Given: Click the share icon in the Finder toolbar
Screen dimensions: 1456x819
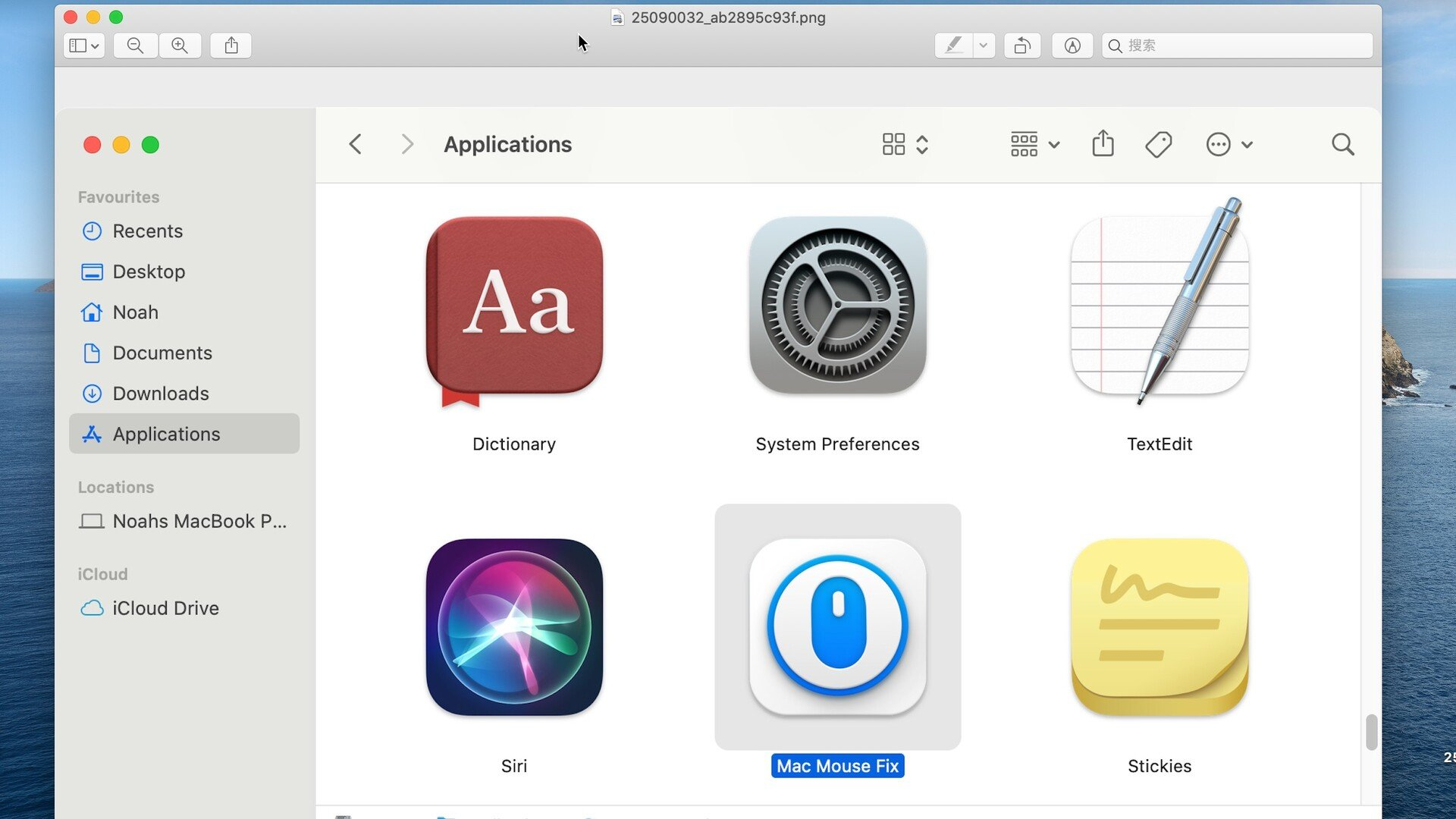Looking at the screenshot, I should (x=1103, y=144).
